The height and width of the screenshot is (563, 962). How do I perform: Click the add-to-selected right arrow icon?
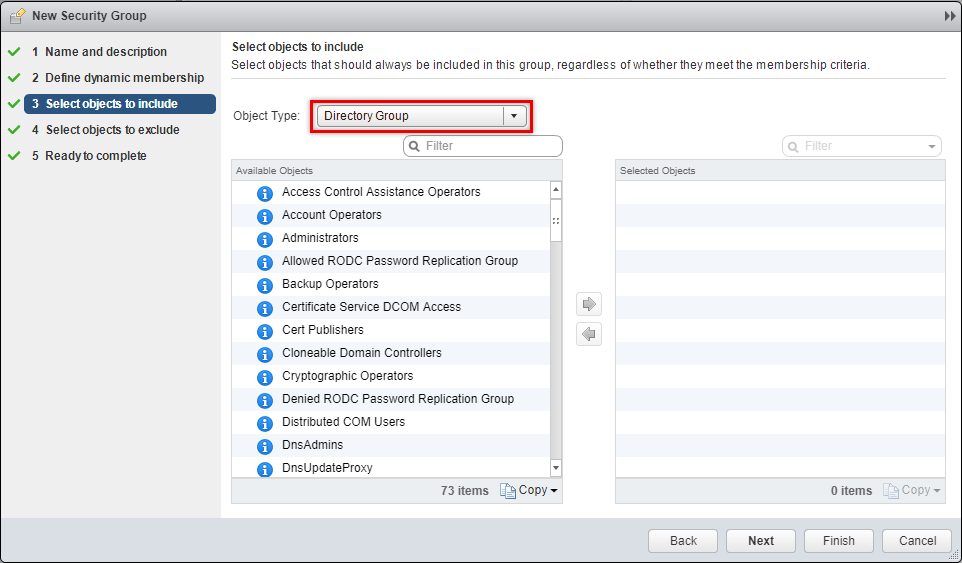[589, 303]
